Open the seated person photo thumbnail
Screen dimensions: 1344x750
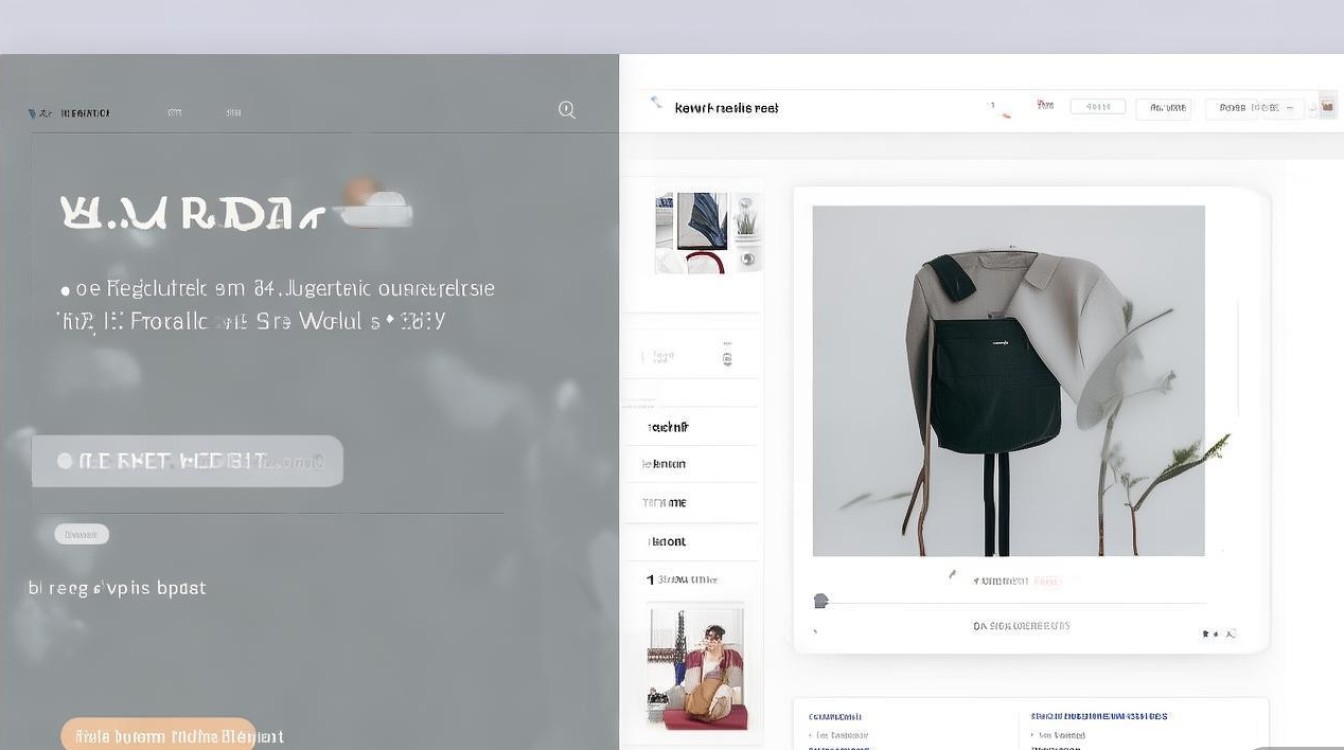click(696, 664)
